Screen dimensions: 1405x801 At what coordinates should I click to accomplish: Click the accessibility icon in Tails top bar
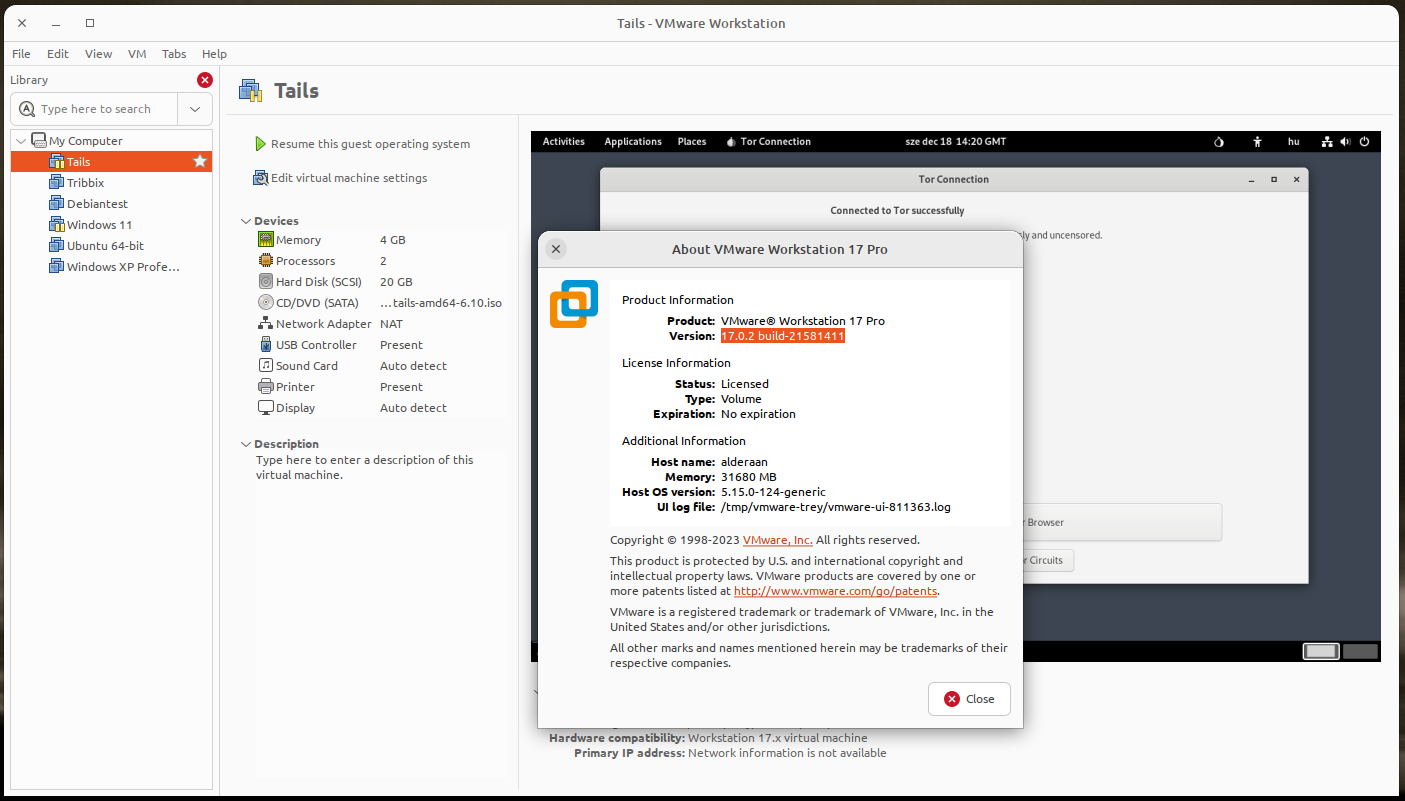tap(1258, 142)
